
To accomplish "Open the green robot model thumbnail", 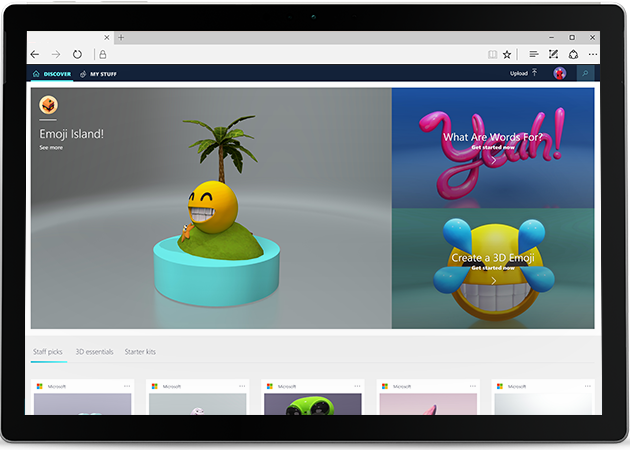I will click(313, 404).
